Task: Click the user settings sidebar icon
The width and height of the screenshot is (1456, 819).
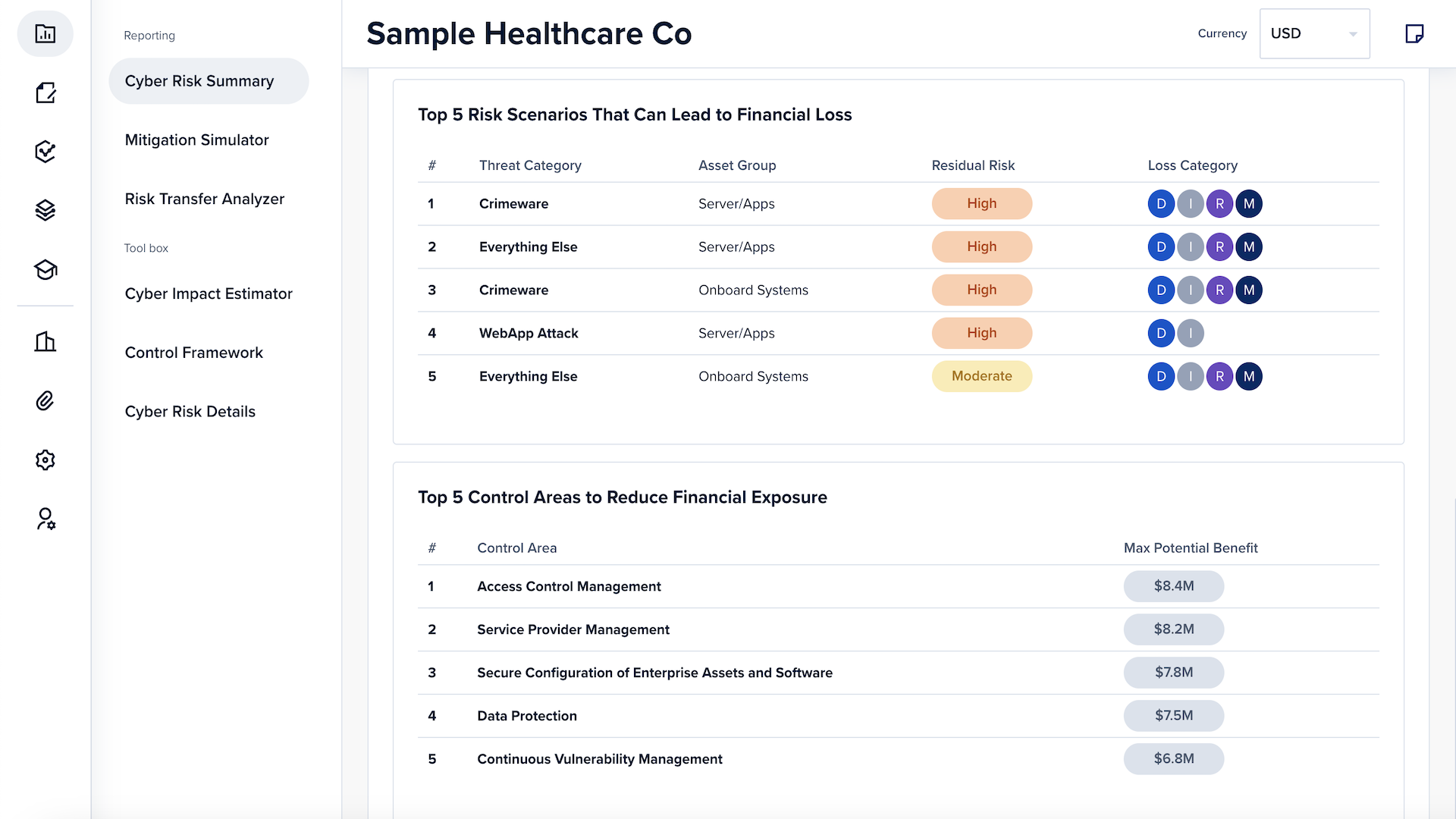Action: point(45,519)
